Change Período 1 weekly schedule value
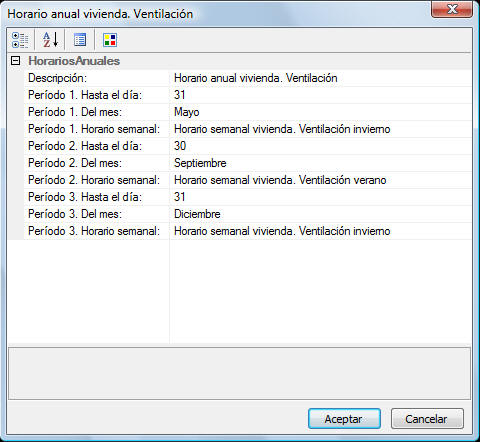 point(320,129)
